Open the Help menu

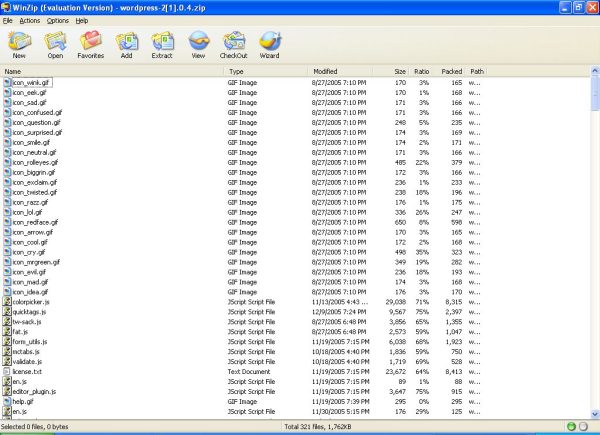tap(82, 21)
